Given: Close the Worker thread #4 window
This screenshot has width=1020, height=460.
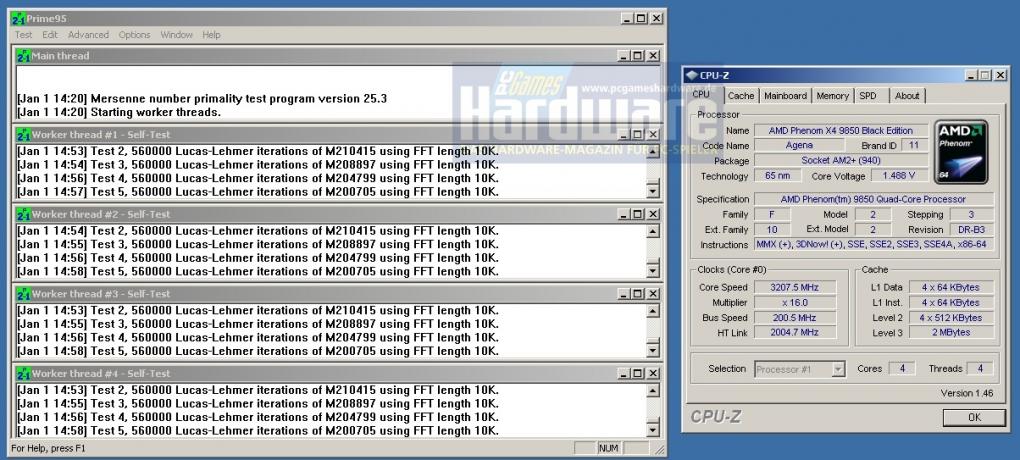Looking at the screenshot, I should tap(653, 373).
